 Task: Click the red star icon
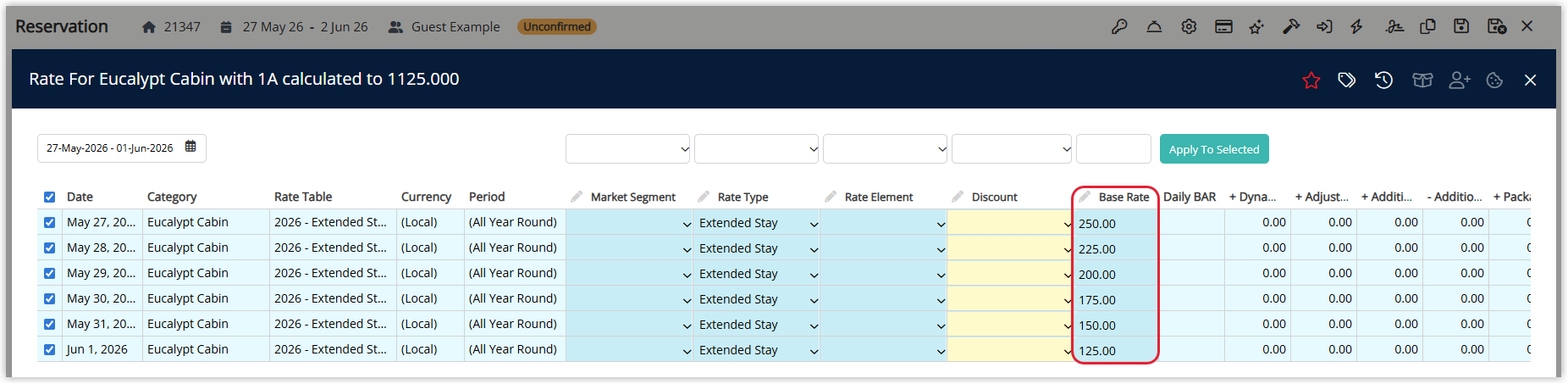pos(1311,81)
